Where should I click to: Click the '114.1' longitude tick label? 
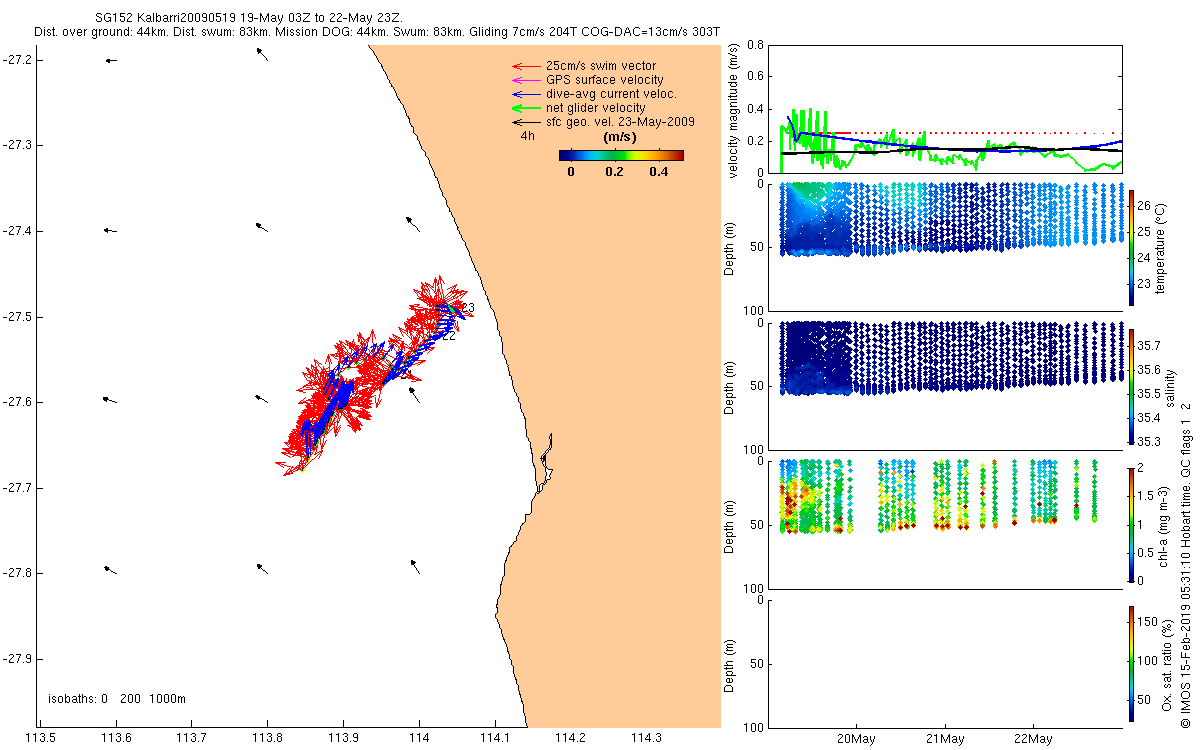click(495, 739)
